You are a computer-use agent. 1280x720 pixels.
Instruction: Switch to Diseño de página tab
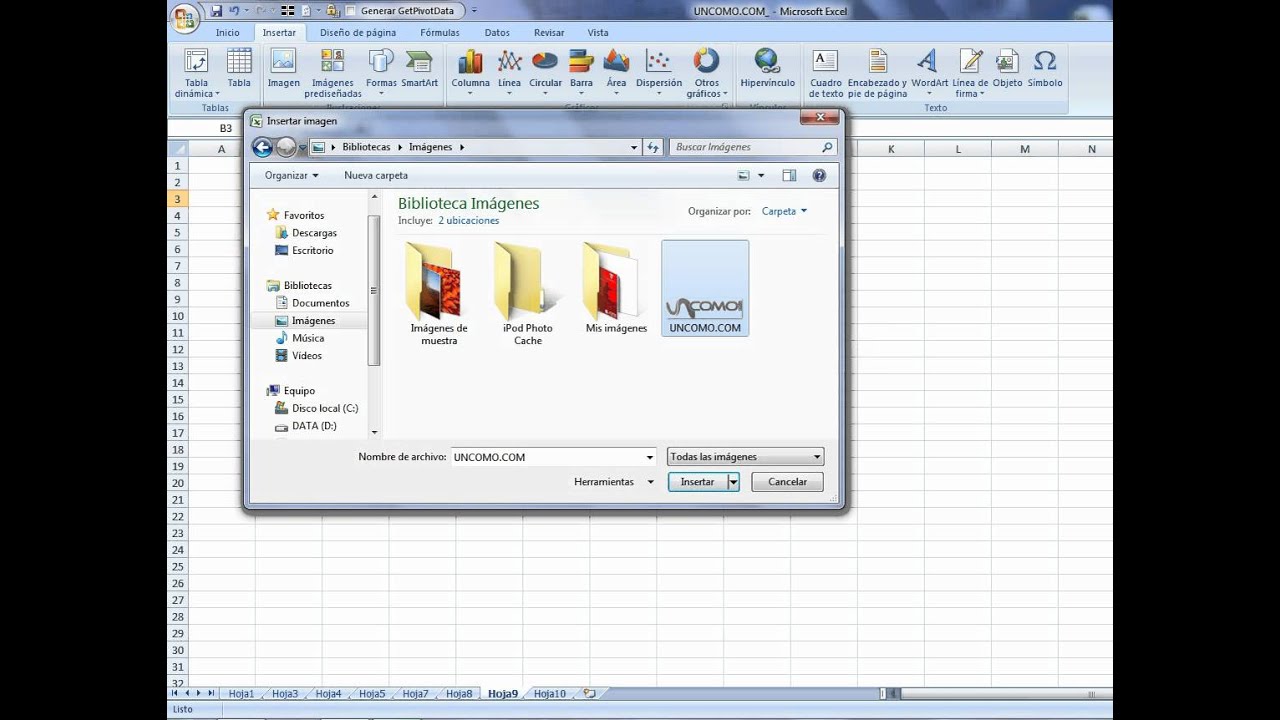click(358, 32)
